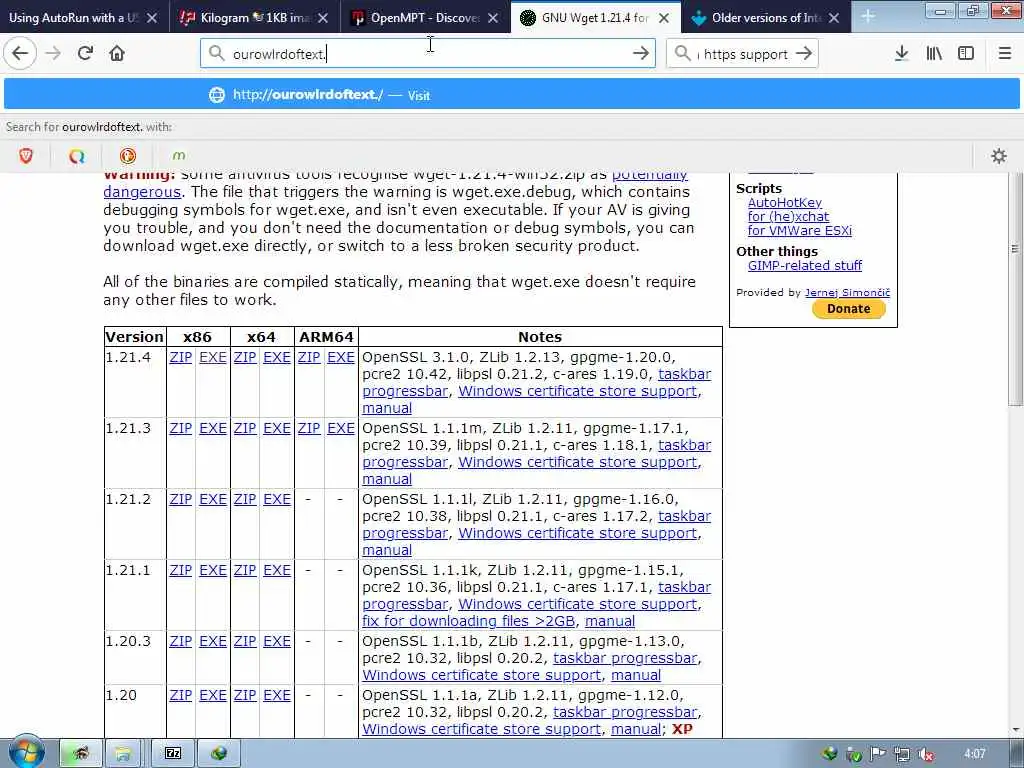Image resolution: width=1024 pixels, height=768 pixels.
Task: Open 'fix for downloading files >2GB' link
Action: pos(469,621)
